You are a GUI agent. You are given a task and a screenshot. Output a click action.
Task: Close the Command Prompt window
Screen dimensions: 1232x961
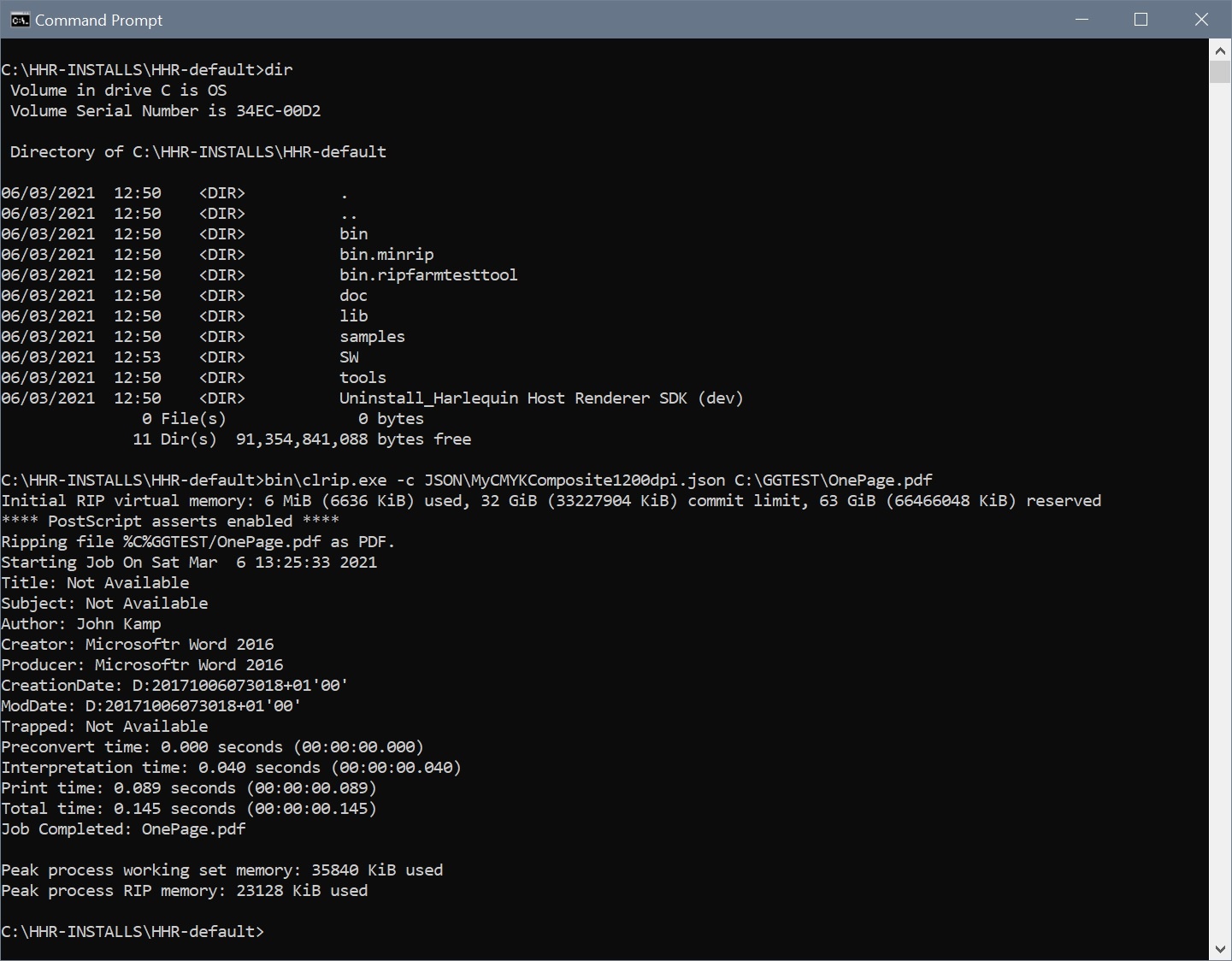pos(1201,20)
